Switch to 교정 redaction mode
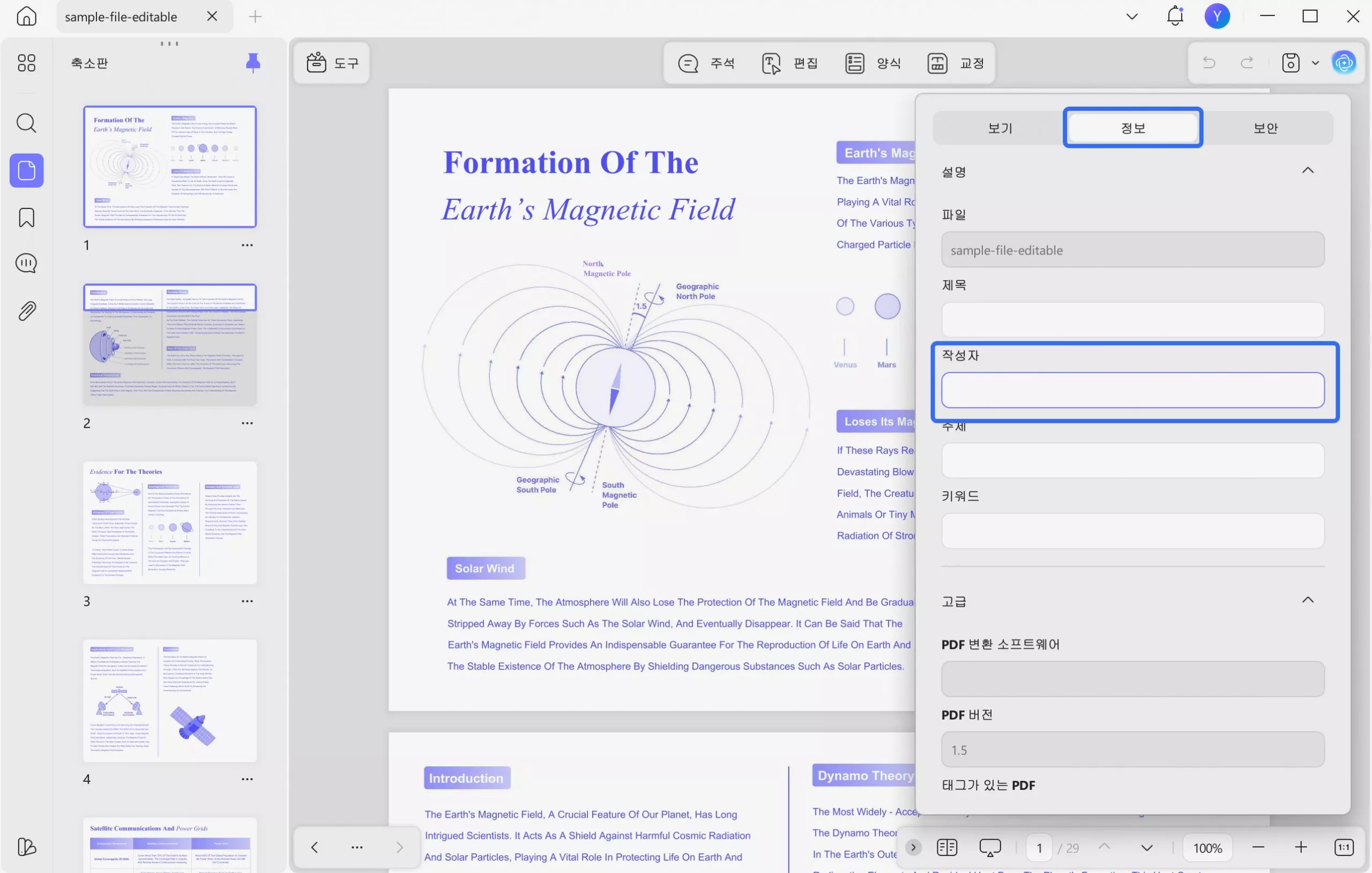The width and height of the screenshot is (1372, 873). click(x=956, y=63)
